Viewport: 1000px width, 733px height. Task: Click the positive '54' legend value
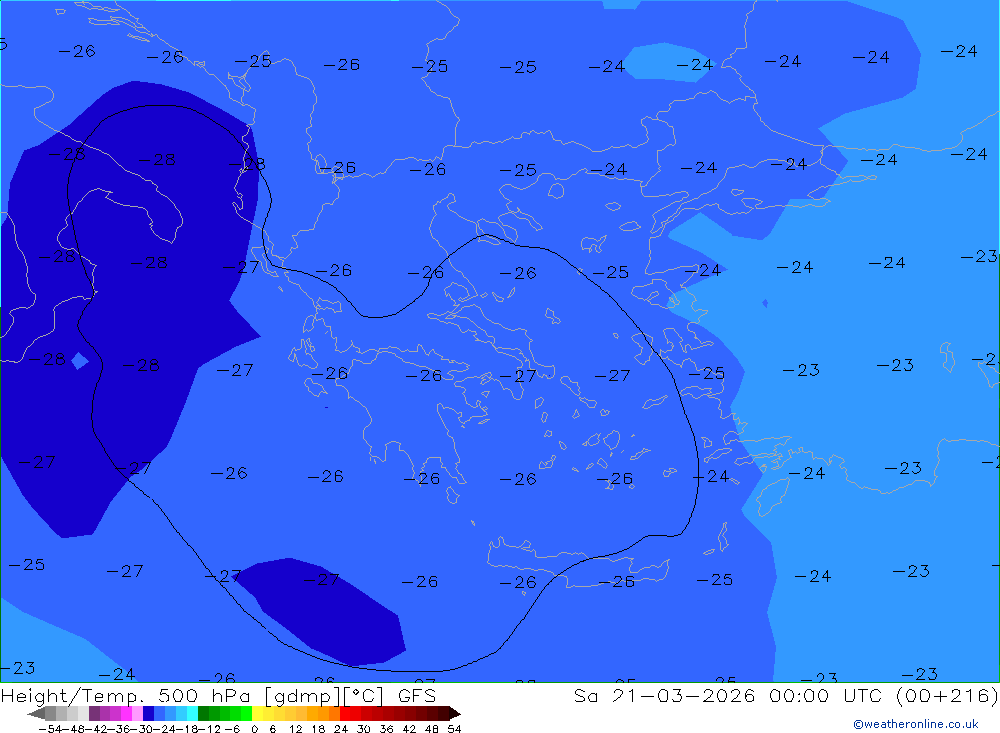coord(454,729)
